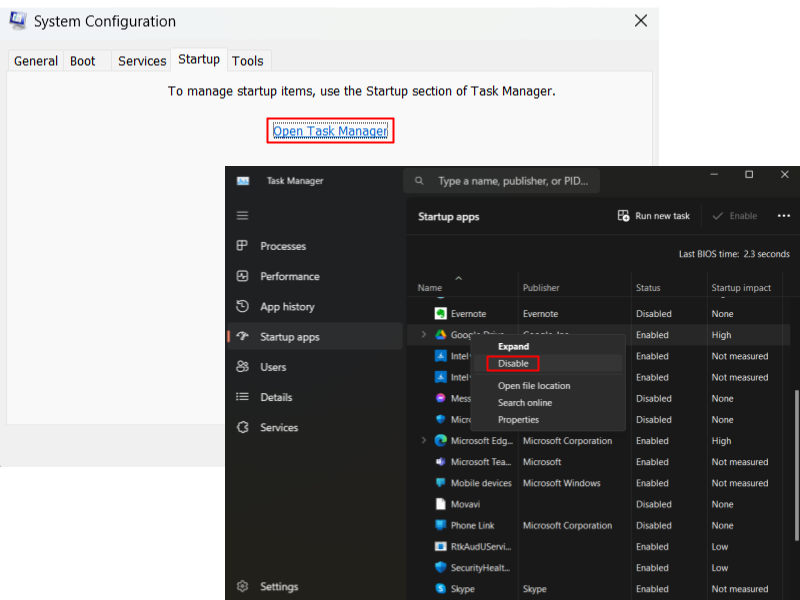Click the Open Task Manager link

[x=330, y=131]
